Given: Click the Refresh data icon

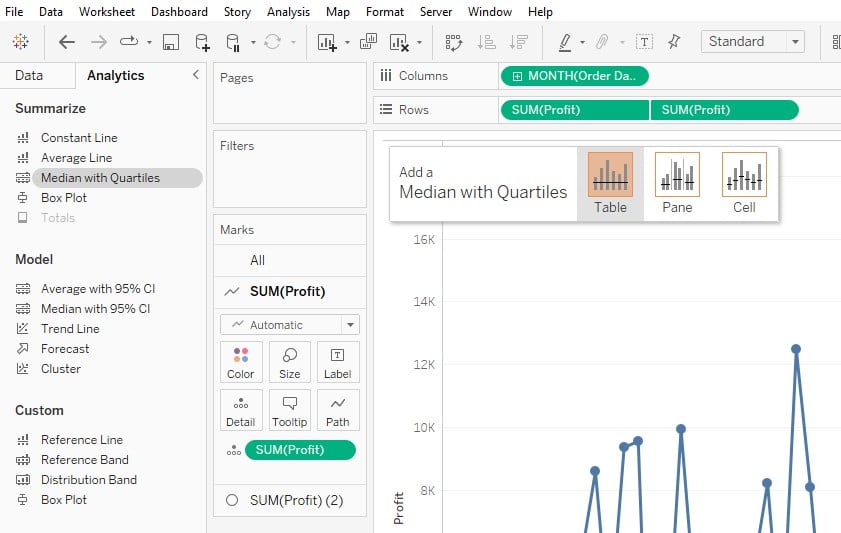Looking at the screenshot, I should 272,42.
